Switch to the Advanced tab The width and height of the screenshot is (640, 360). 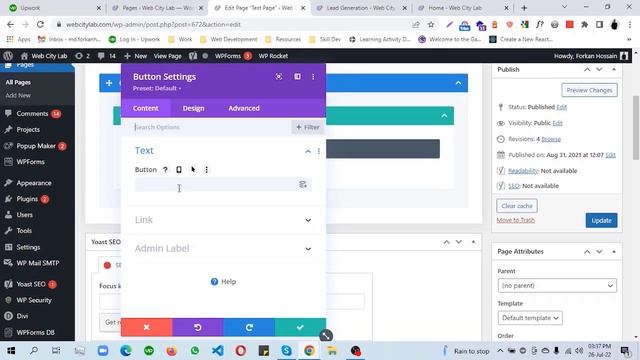(x=244, y=108)
